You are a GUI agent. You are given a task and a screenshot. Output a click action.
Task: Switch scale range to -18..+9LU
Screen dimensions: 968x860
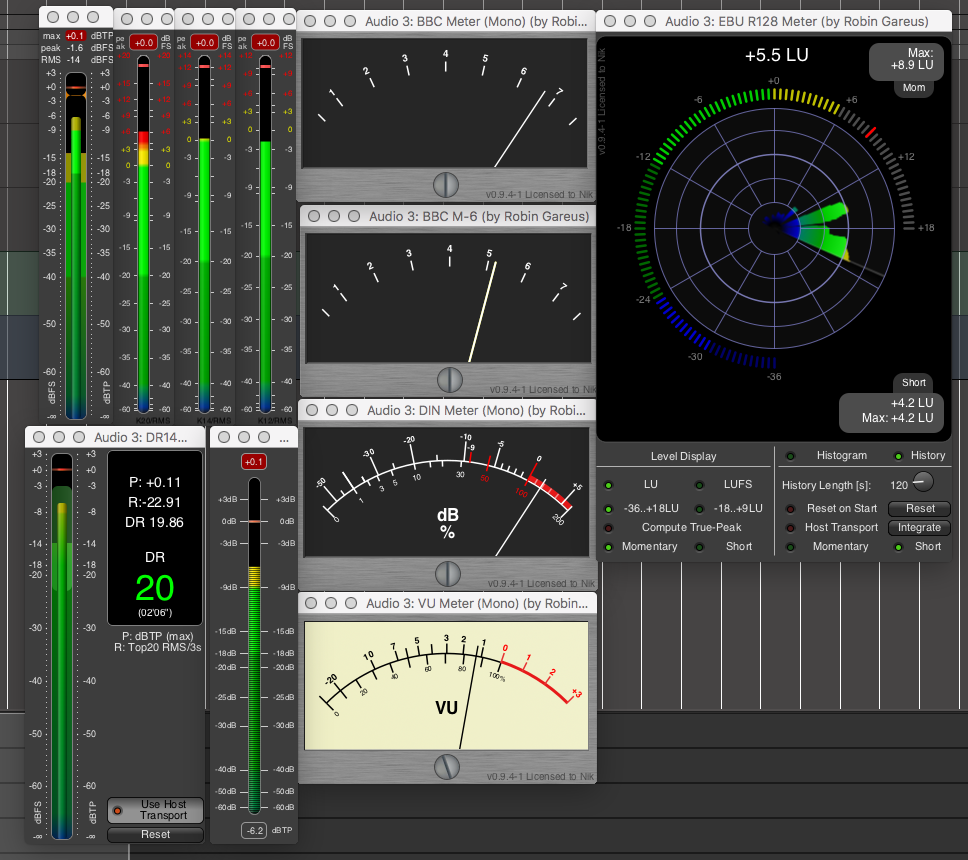click(x=738, y=508)
